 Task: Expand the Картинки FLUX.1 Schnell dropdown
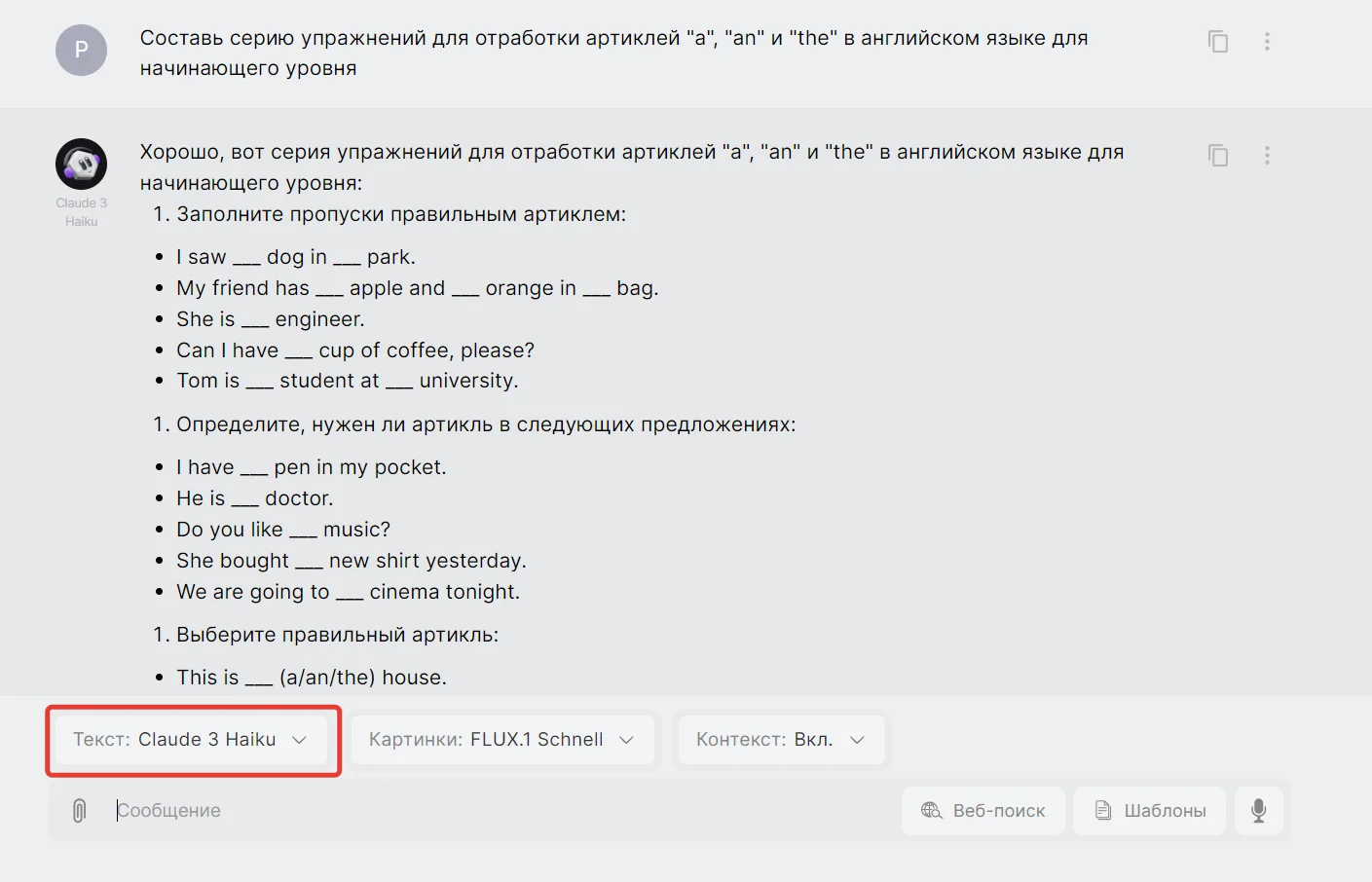501,740
